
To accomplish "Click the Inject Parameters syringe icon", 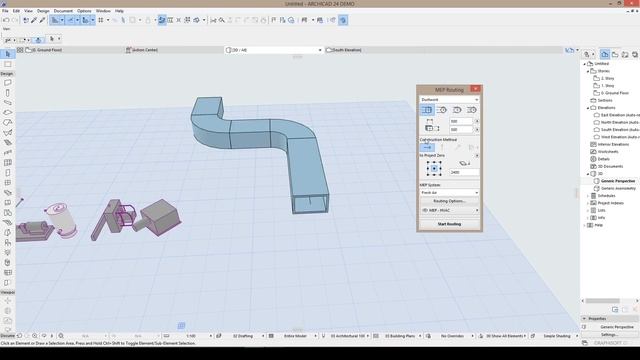I will (42, 20).
